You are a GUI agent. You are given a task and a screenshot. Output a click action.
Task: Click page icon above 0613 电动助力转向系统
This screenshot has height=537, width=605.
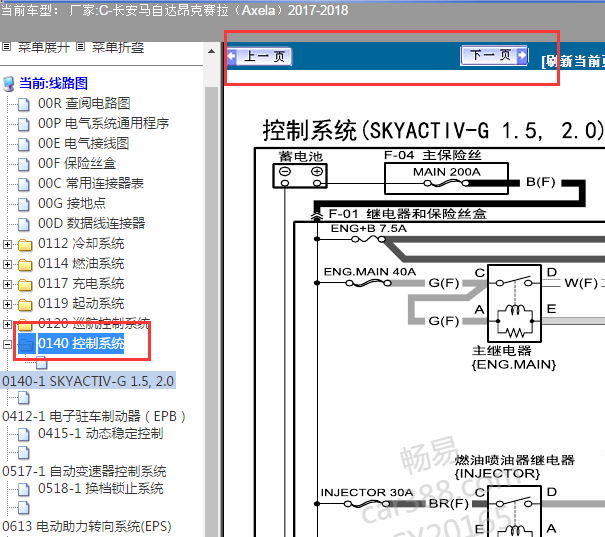(x=24, y=508)
